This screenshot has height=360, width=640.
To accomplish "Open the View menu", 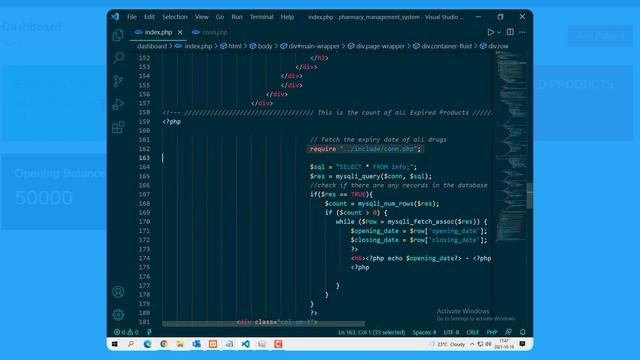I will pos(202,17).
